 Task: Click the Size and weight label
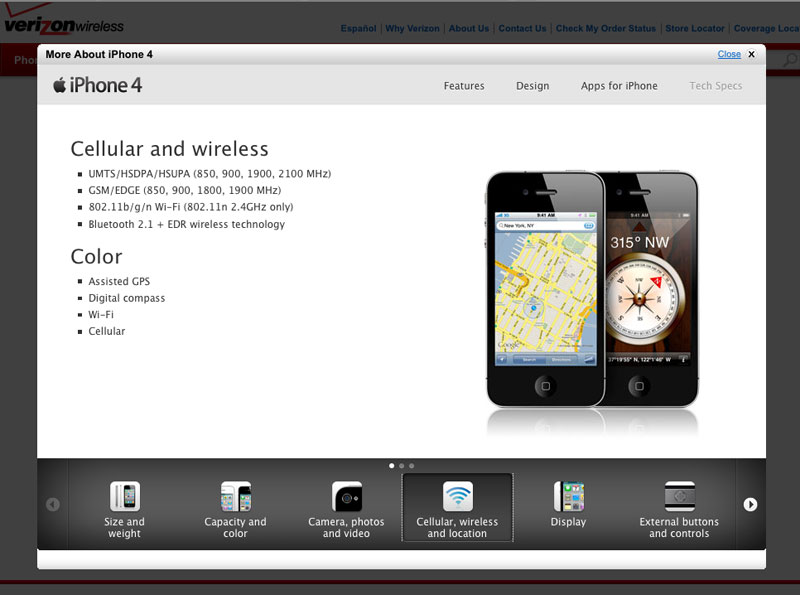point(124,528)
